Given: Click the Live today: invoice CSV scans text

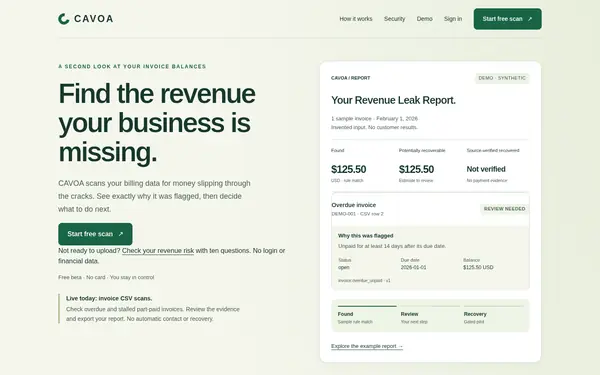Looking at the screenshot, I should (x=109, y=298).
